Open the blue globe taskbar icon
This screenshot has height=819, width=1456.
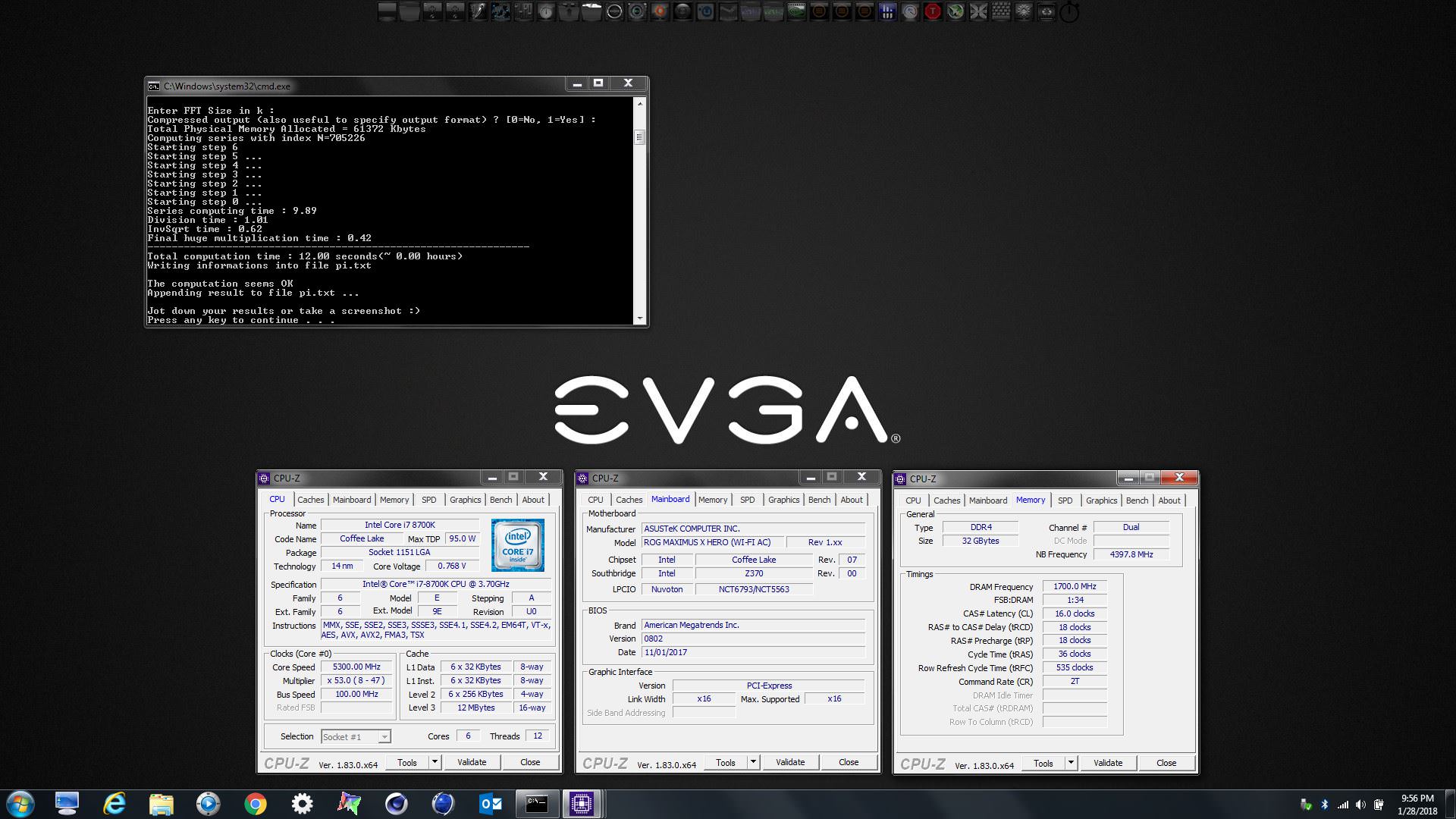443,804
